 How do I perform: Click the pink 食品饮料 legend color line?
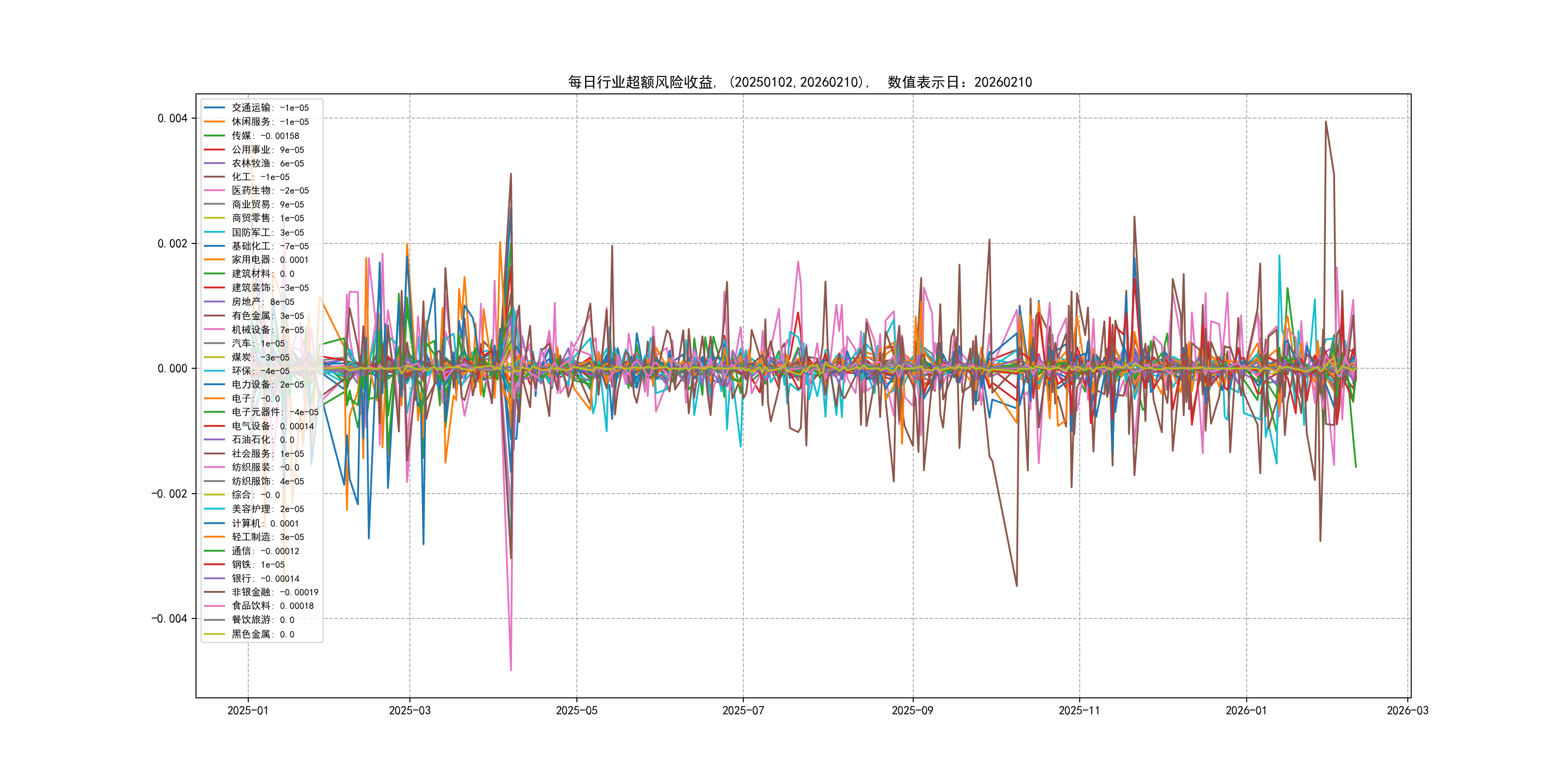pyautogui.click(x=214, y=605)
